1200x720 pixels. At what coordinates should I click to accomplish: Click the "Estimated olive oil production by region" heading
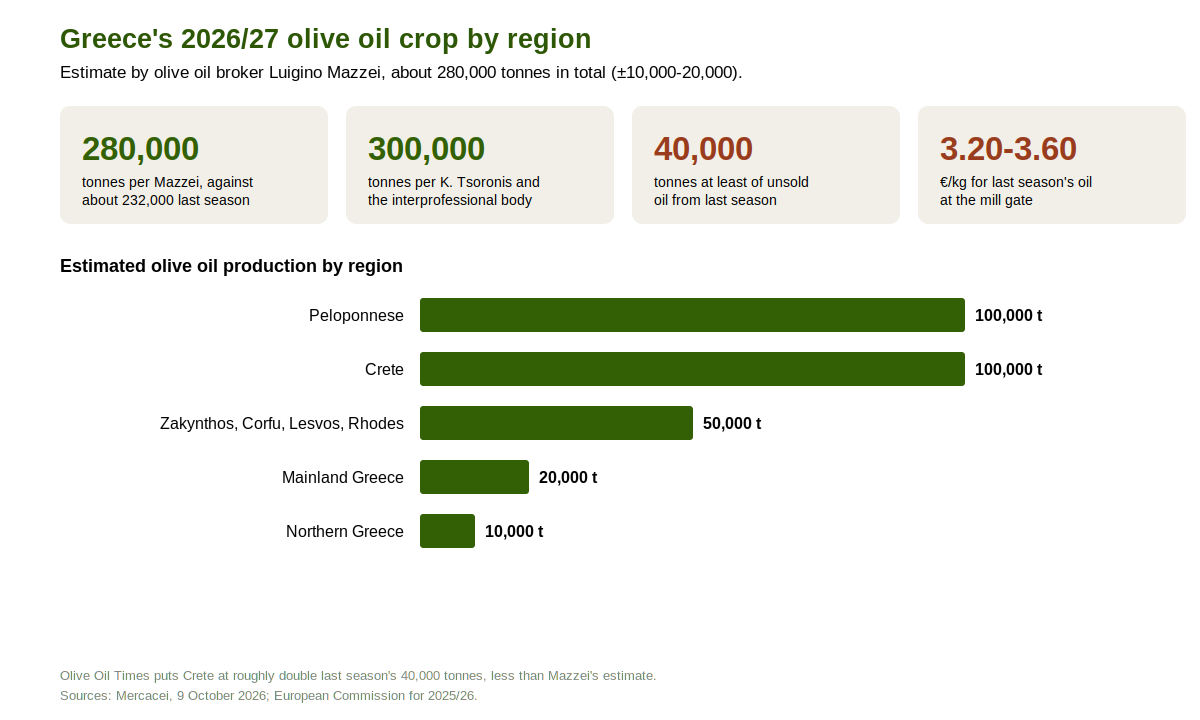click(231, 266)
